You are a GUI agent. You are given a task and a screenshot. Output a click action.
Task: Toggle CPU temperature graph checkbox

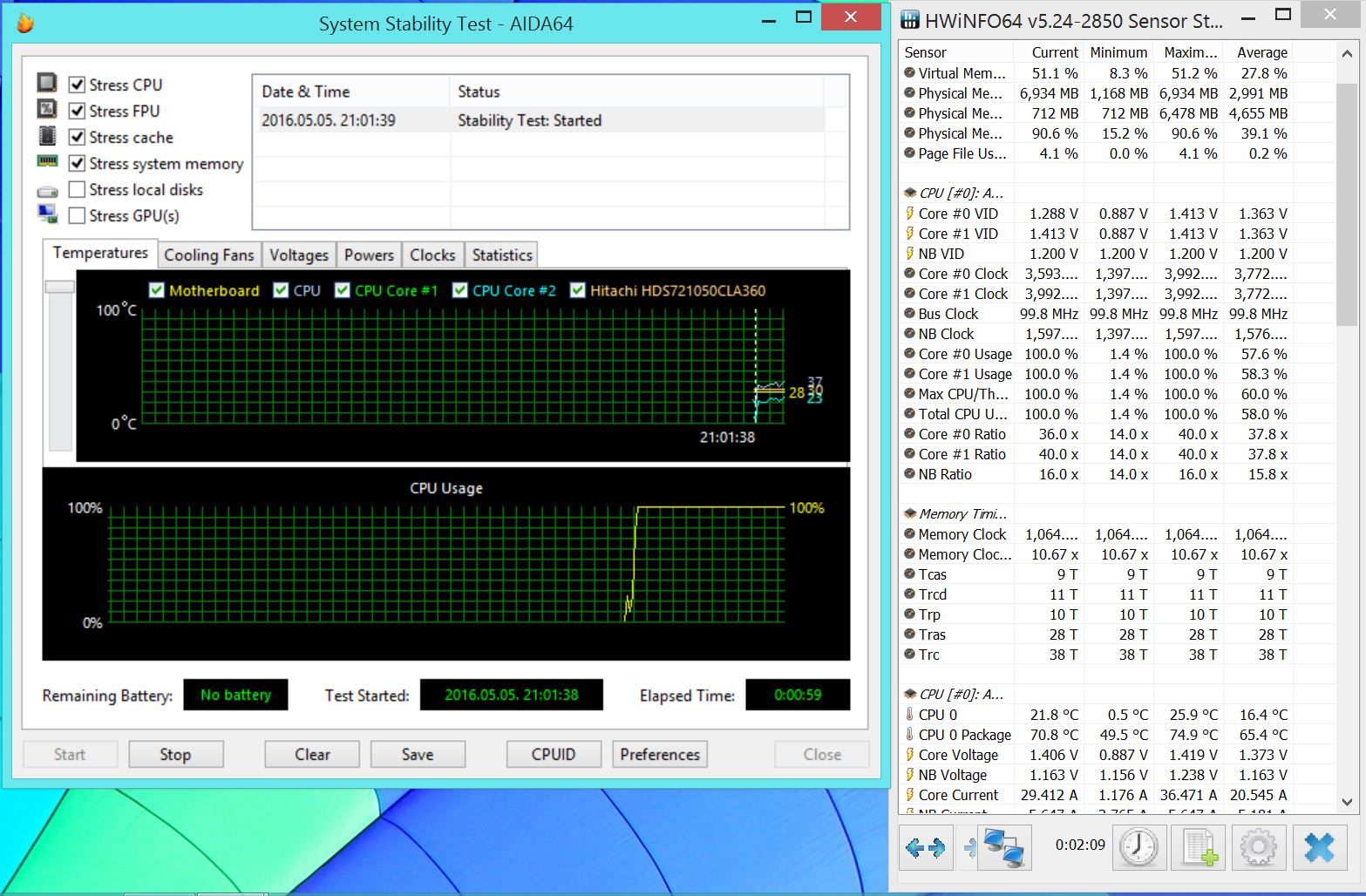281,290
